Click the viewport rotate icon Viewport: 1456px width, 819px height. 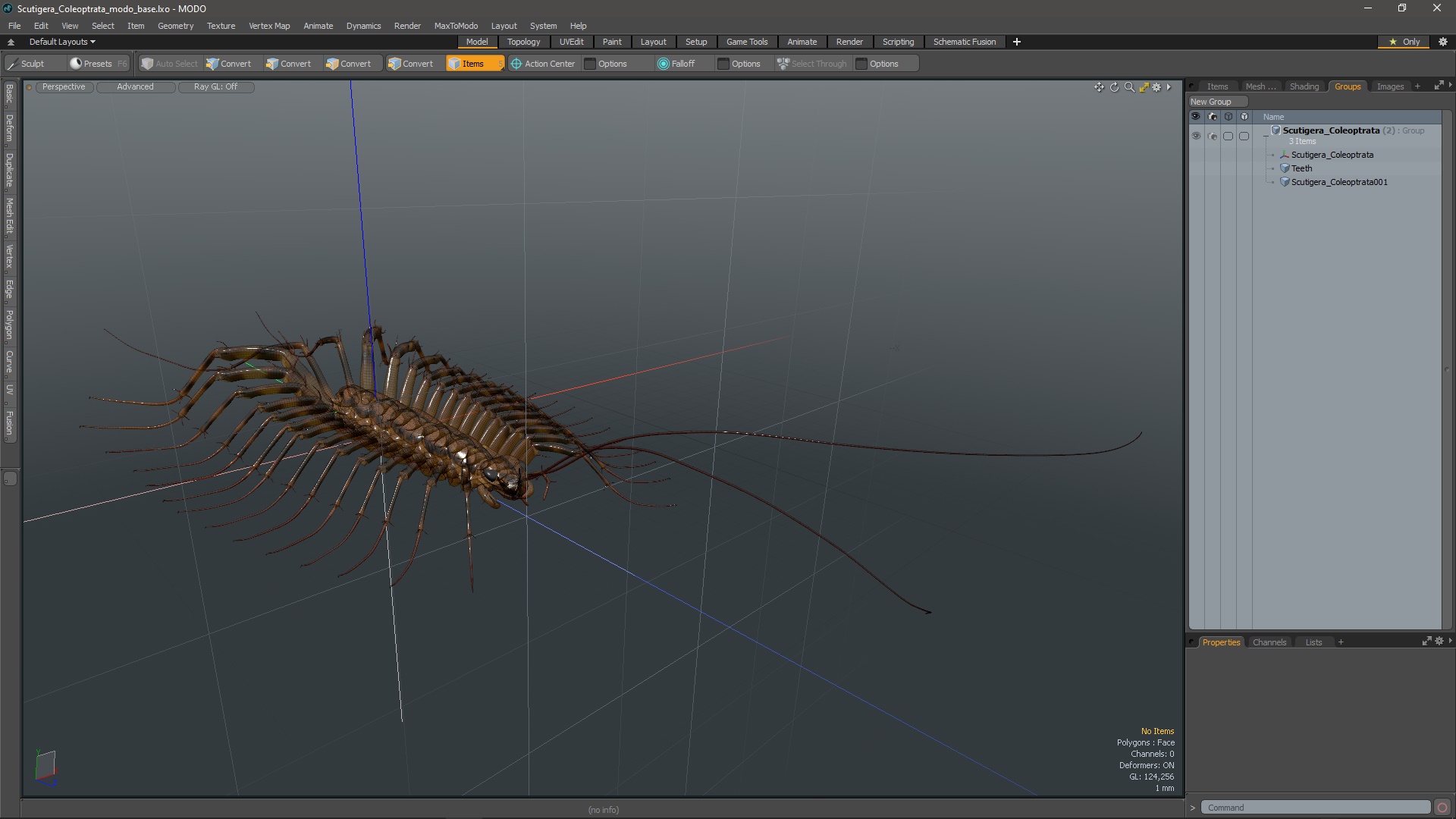point(1114,87)
